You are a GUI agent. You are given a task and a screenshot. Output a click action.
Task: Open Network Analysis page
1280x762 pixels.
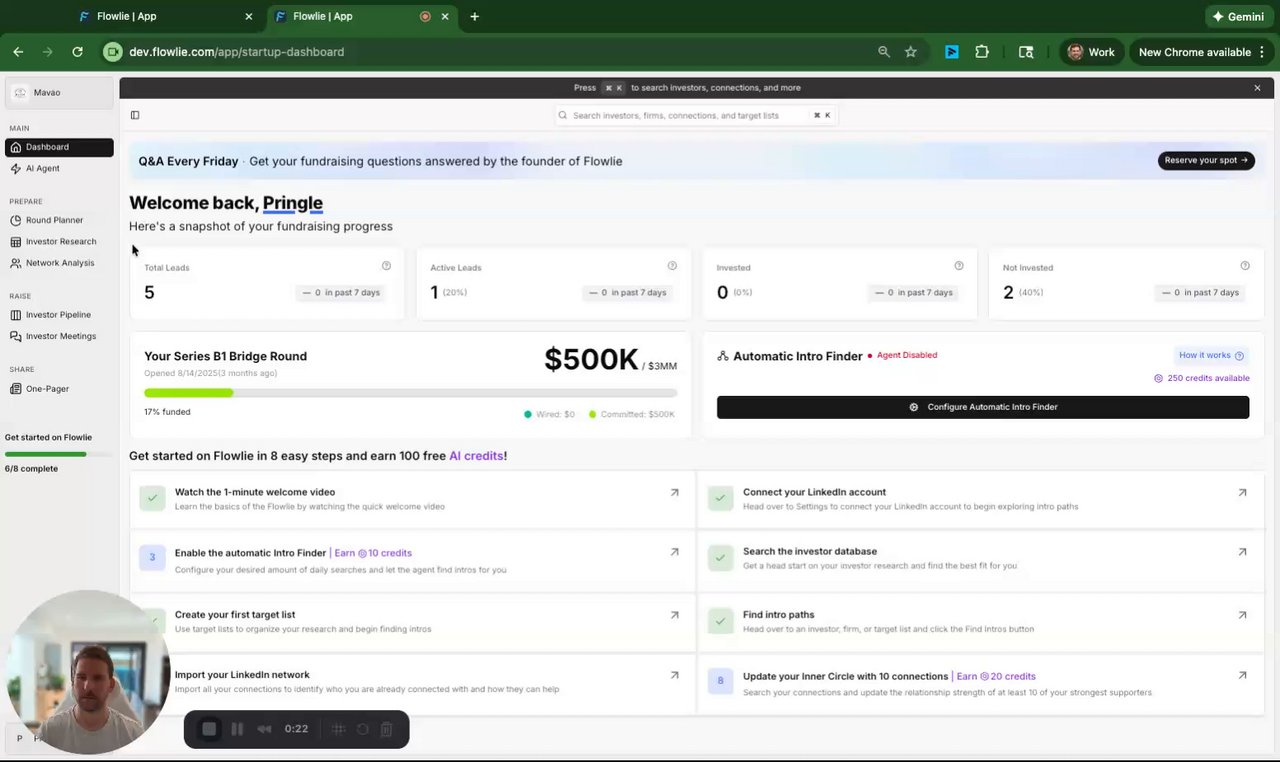(59, 263)
